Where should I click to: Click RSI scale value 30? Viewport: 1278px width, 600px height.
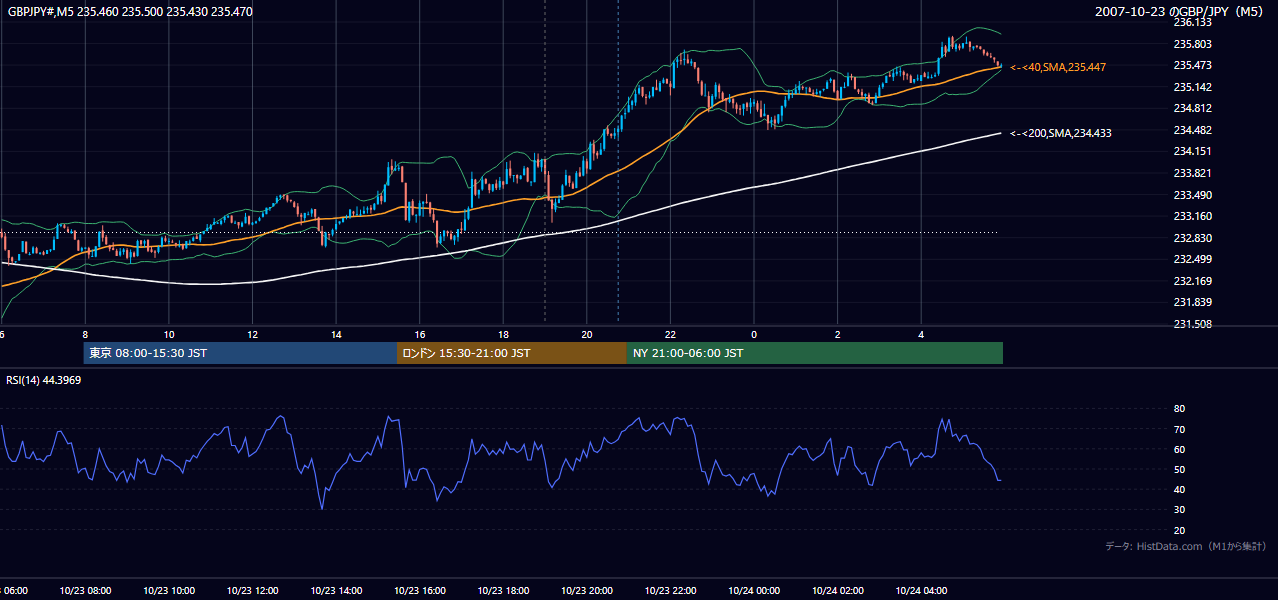[1179, 510]
